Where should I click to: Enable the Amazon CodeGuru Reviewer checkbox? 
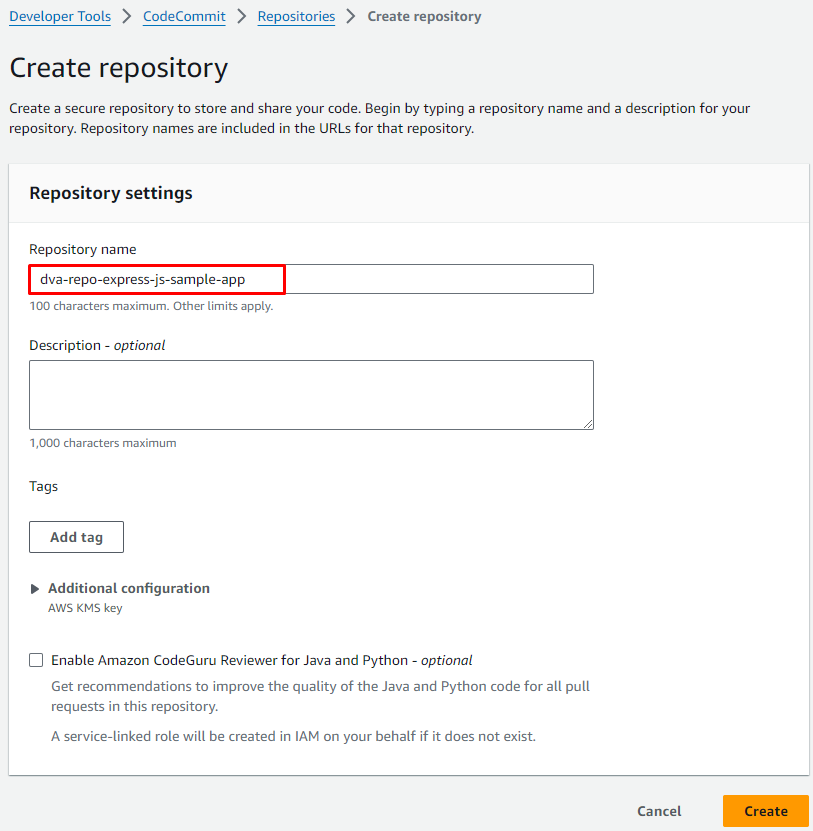(x=37, y=660)
